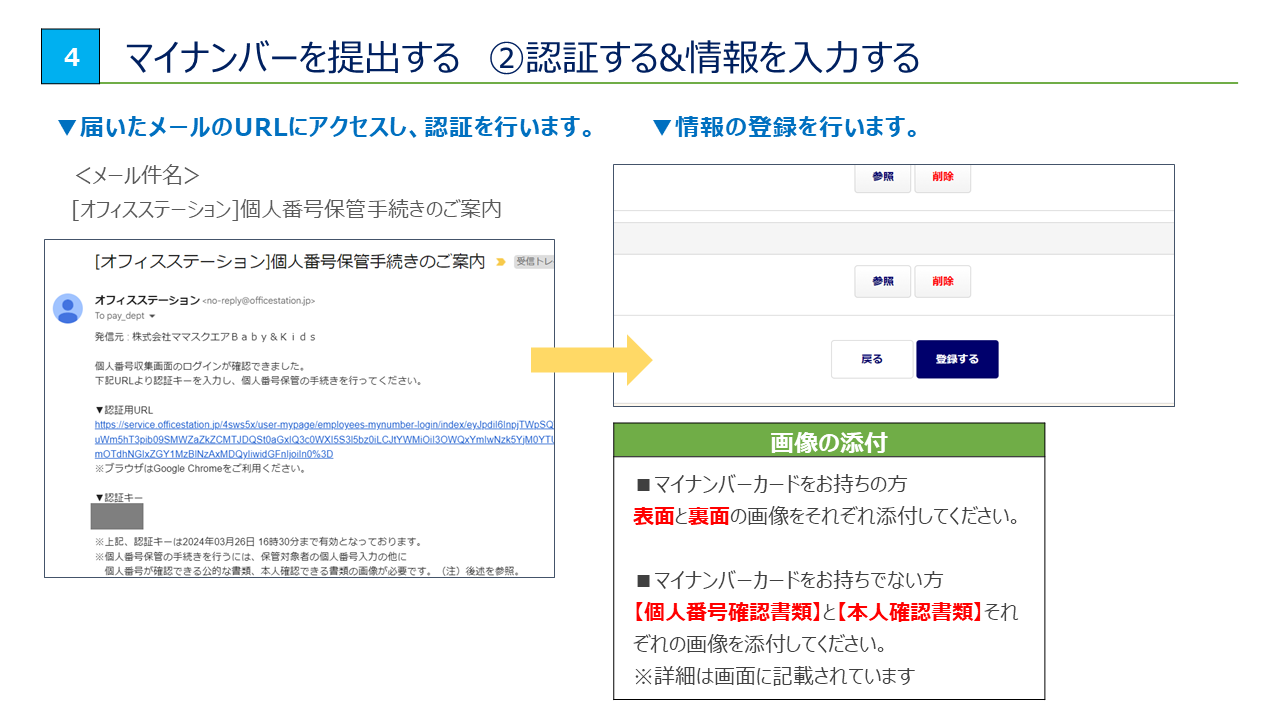Click the bold sender name オフィスステーション
Screen dimensions: 1280x720
coord(147,300)
